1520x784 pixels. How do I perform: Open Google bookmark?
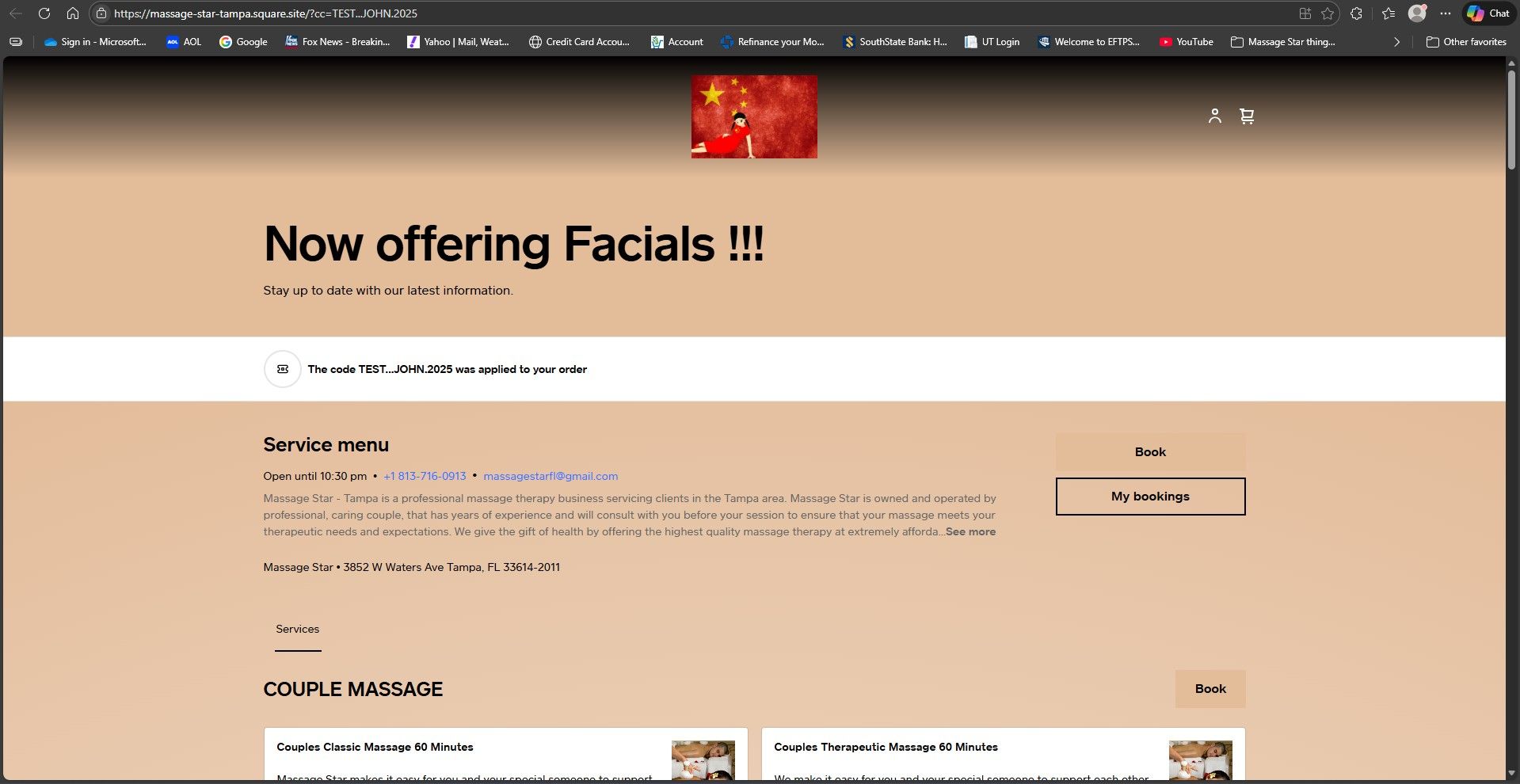(x=243, y=42)
